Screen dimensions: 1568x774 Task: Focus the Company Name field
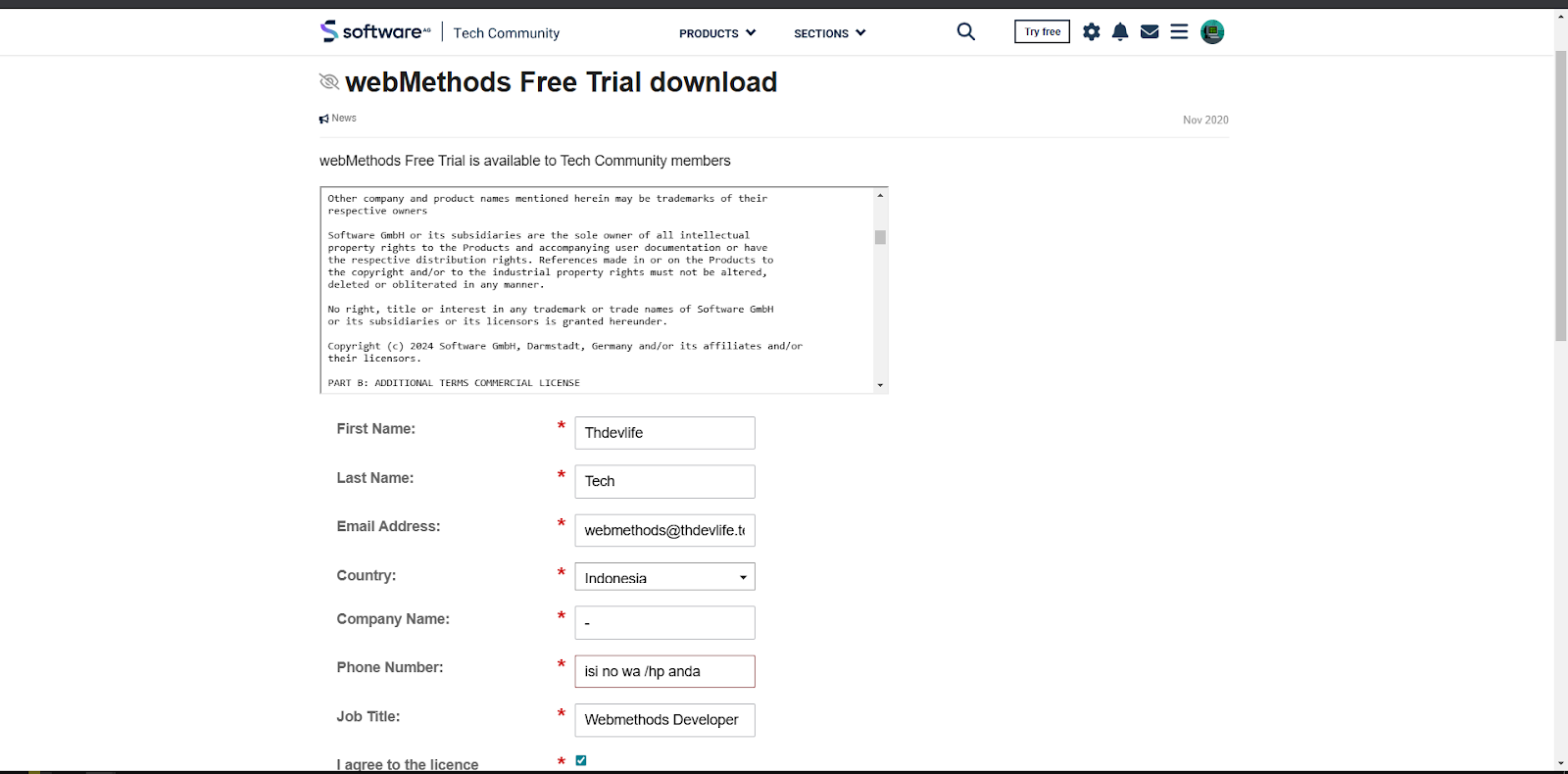point(664,623)
